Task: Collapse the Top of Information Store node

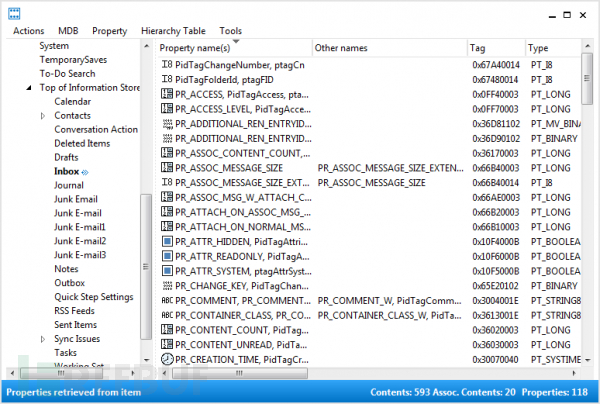Action: [x=29, y=88]
